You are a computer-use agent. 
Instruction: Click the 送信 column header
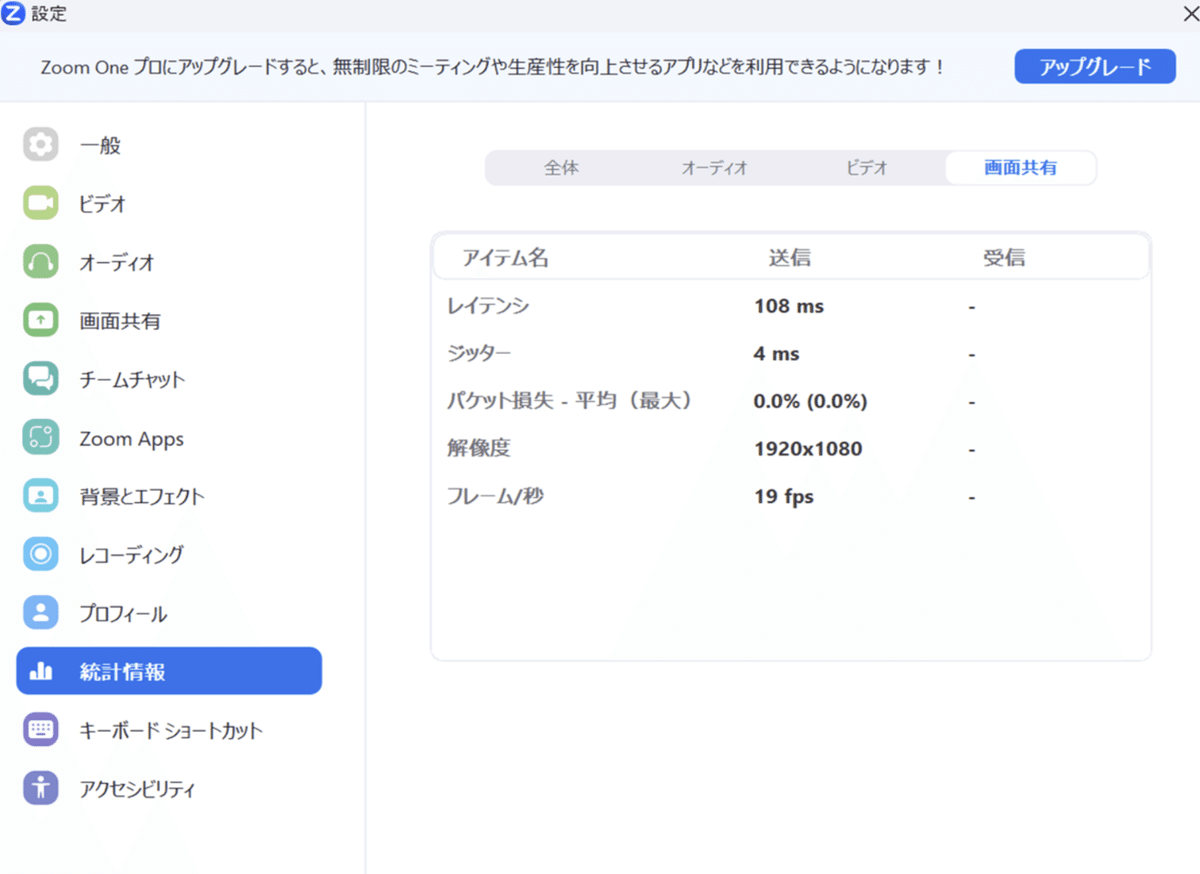[789, 258]
